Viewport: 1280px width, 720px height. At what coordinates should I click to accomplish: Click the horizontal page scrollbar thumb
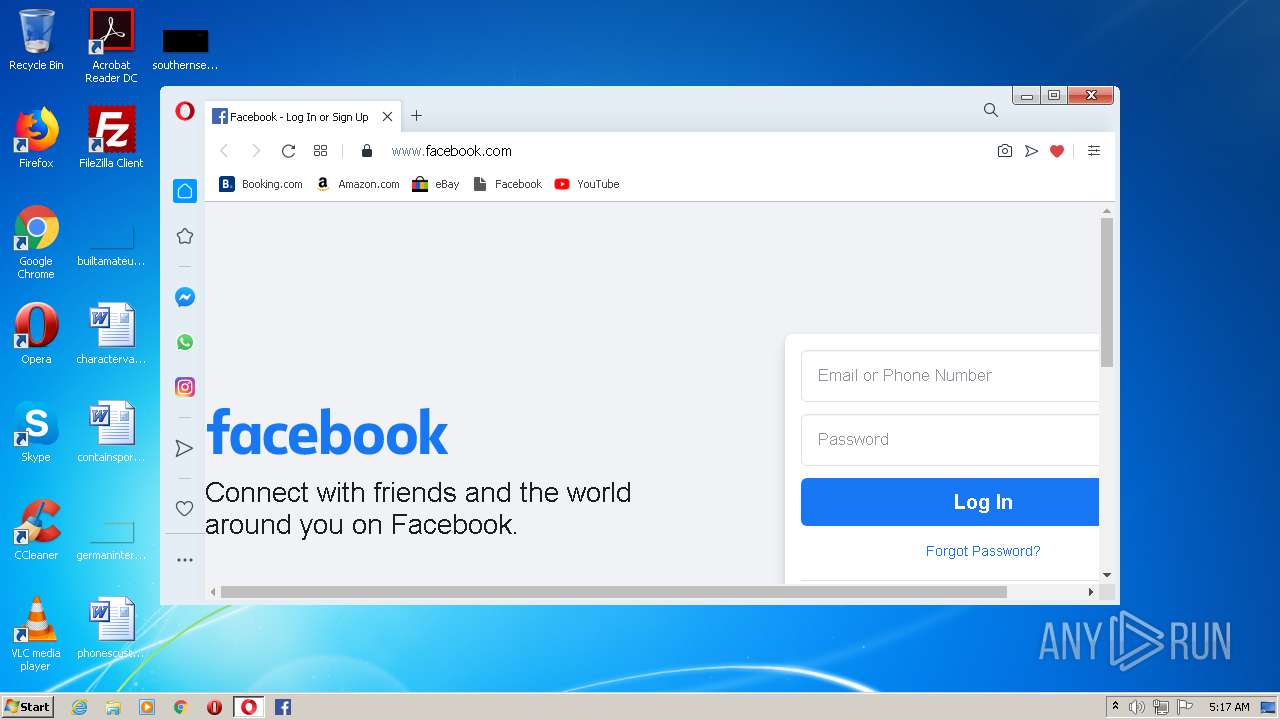tap(613, 592)
